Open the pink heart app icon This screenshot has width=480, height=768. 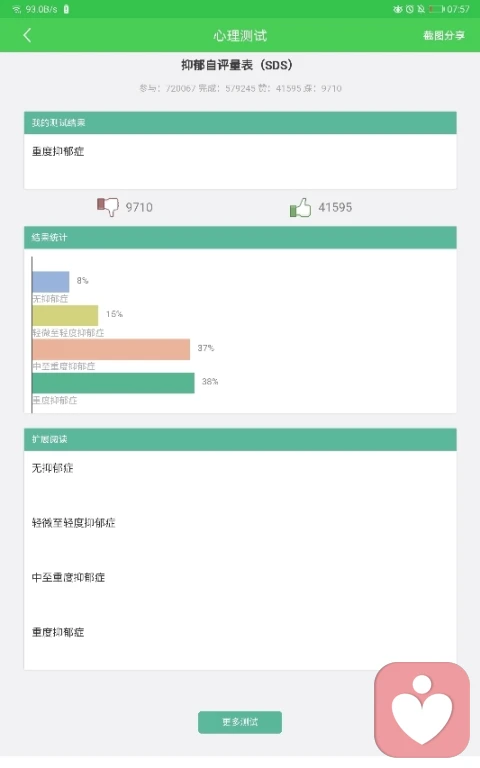[x=422, y=710]
